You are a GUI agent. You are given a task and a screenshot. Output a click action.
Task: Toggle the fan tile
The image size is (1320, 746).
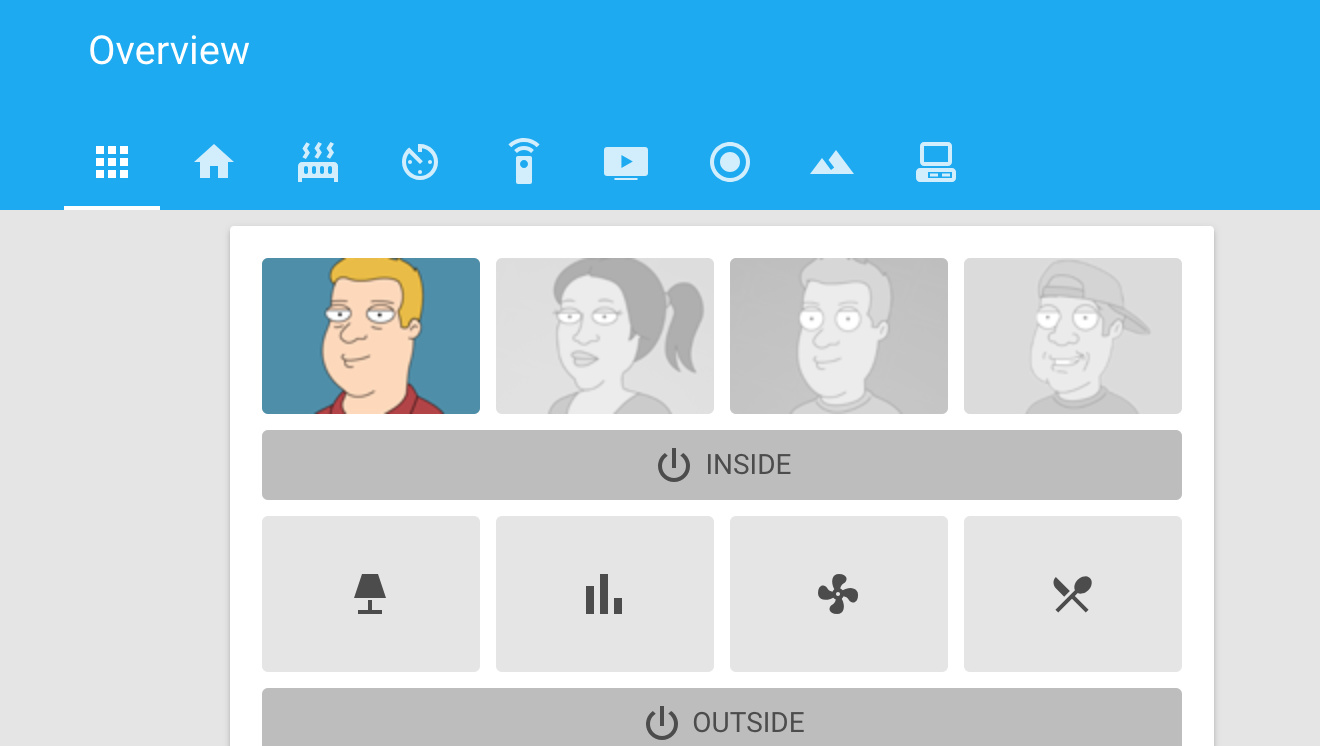[839, 594]
